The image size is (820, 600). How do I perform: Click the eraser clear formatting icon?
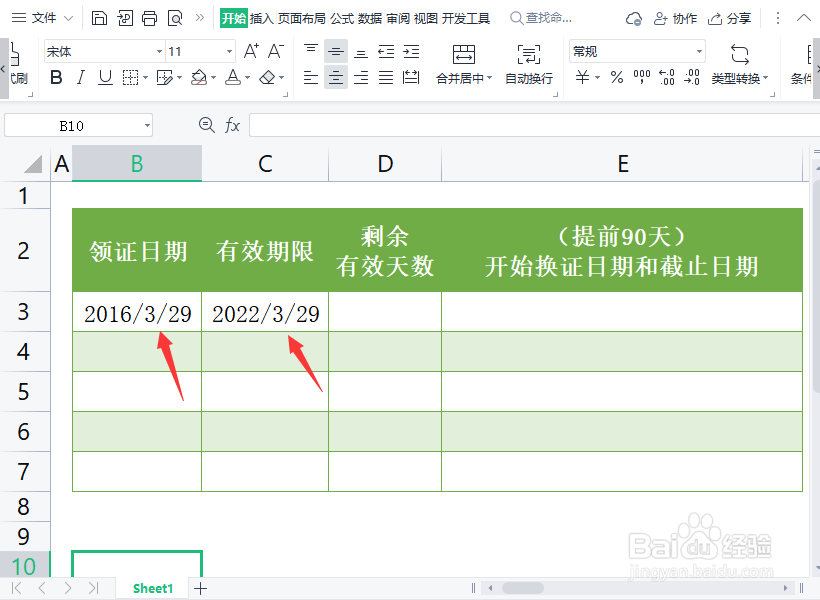(x=267, y=77)
